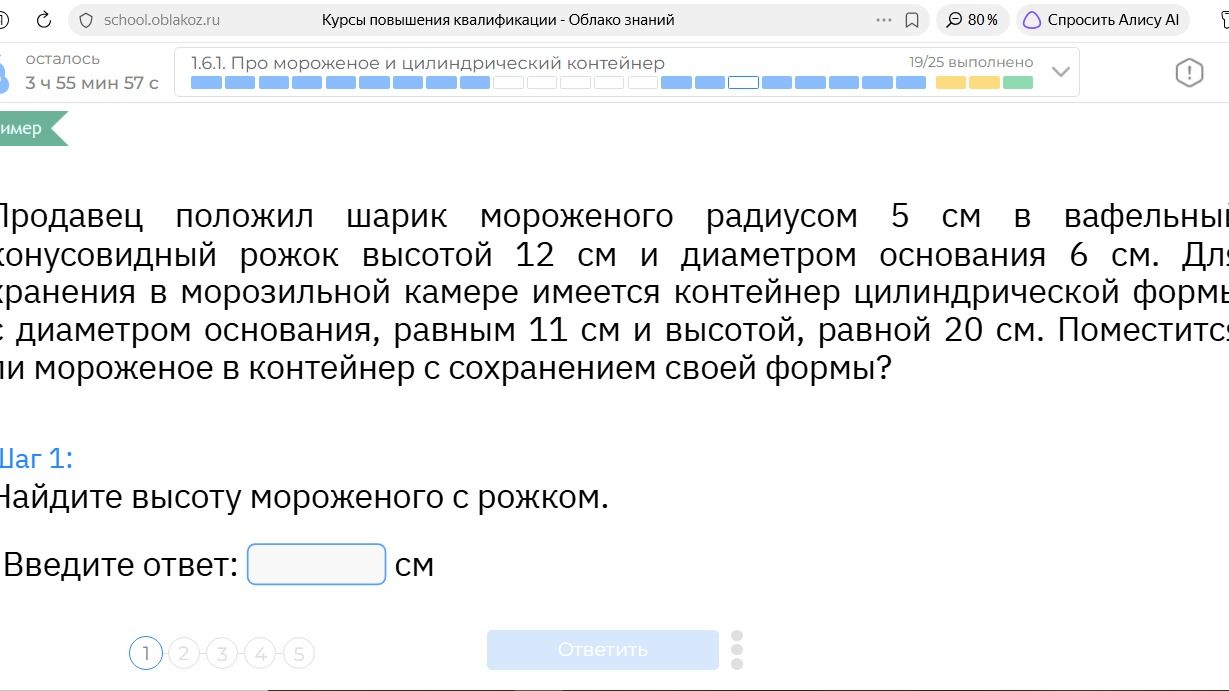The image size is (1229, 691).
Task: Click the remaining time '3 ч 55 мин 57 с'
Action: pyautogui.click(x=92, y=83)
